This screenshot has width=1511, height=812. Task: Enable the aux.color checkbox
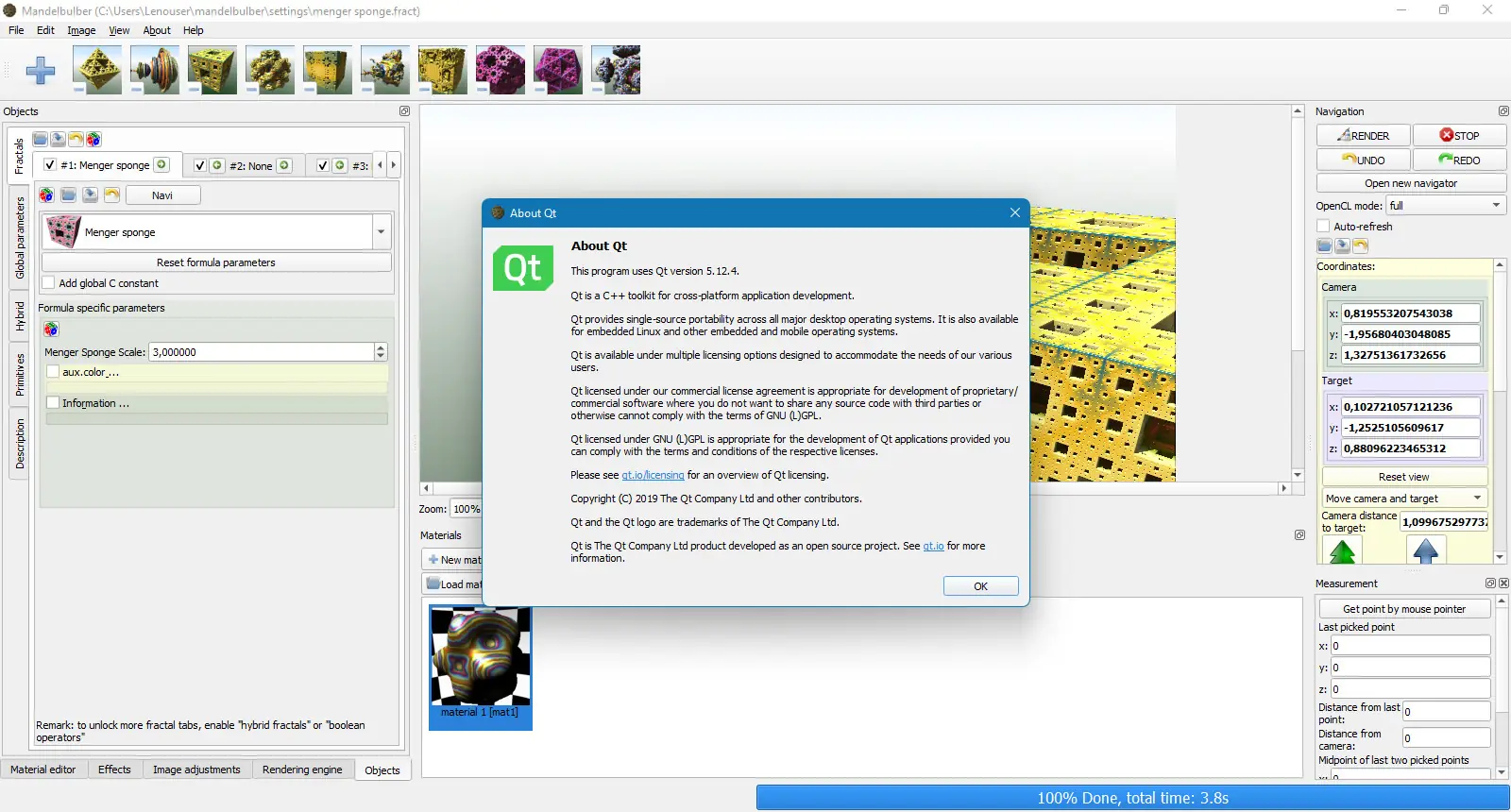[53, 372]
